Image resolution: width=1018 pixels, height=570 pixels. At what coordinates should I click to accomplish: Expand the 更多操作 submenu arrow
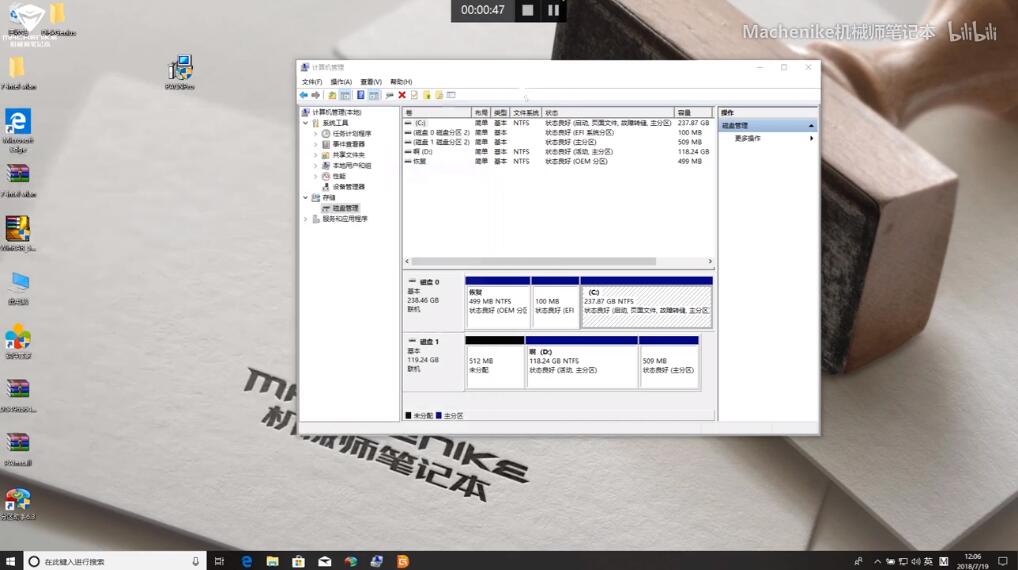click(x=812, y=138)
